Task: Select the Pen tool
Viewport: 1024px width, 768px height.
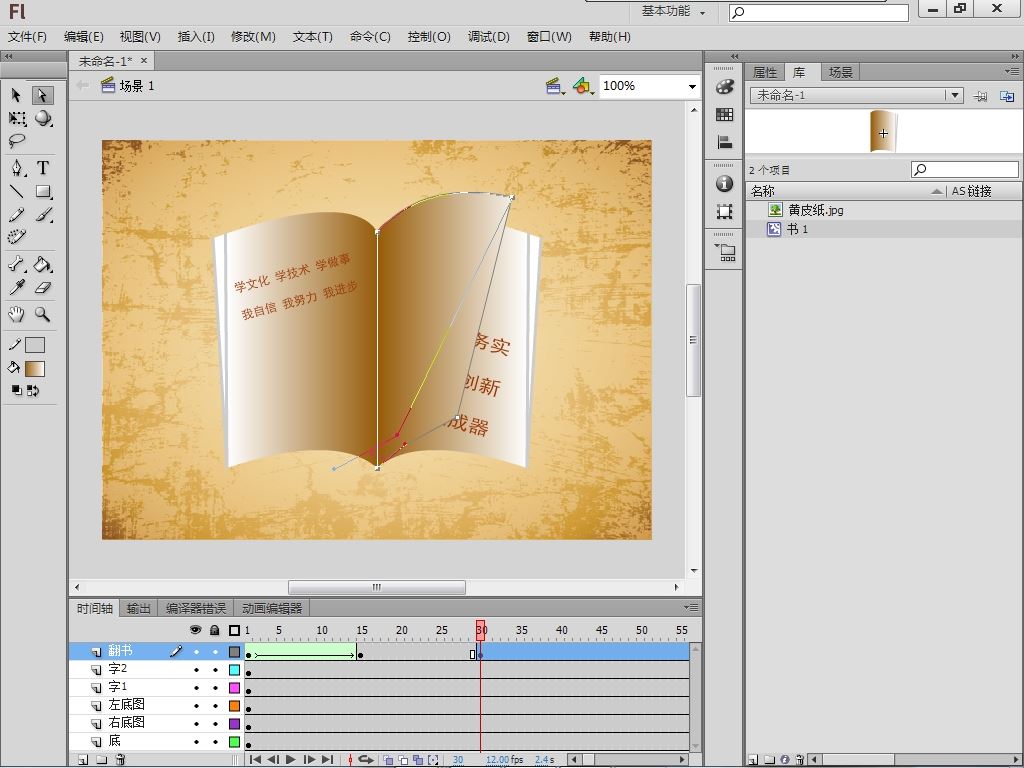Action: point(17,168)
